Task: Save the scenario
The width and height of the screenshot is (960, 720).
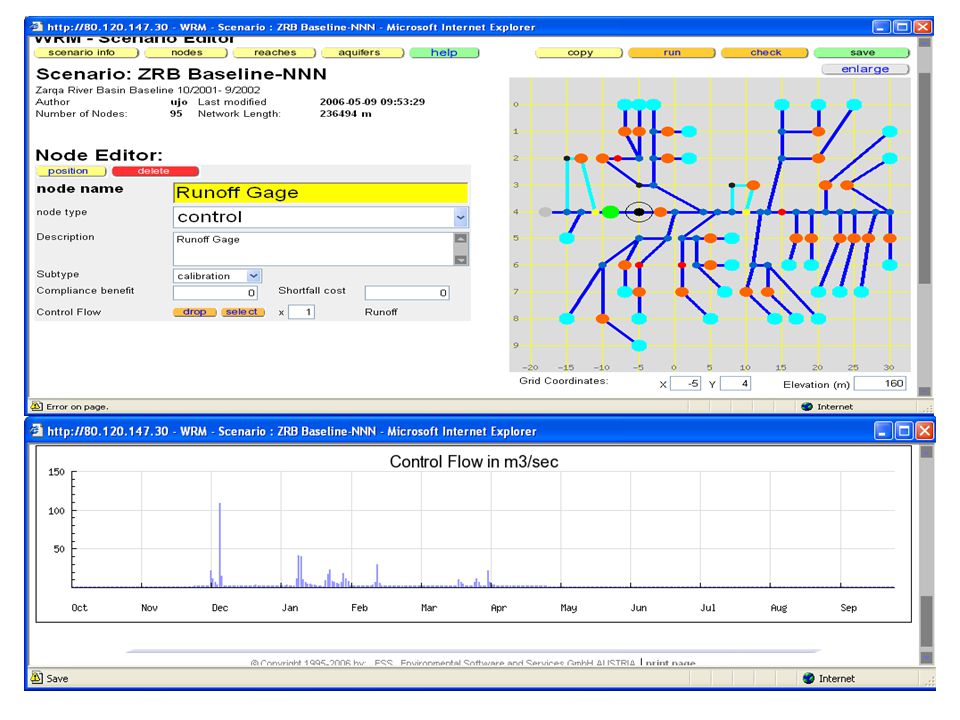Action: click(x=862, y=53)
